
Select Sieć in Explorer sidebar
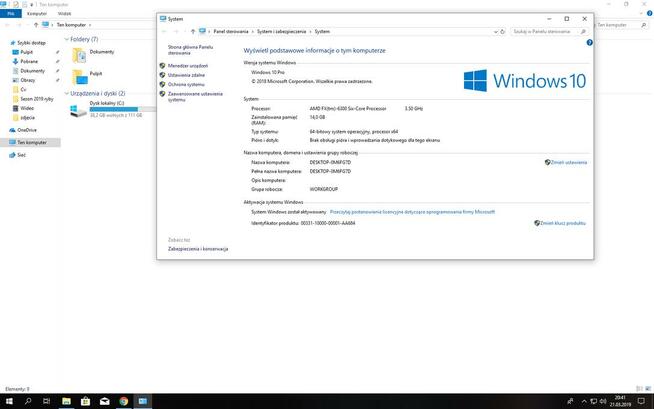21,155
